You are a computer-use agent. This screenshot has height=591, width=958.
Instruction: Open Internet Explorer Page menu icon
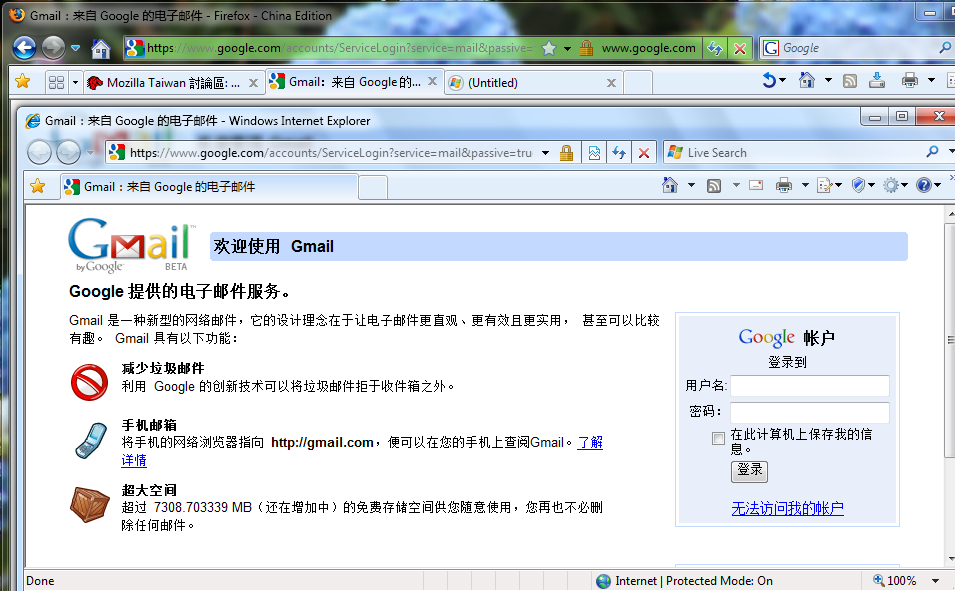(x=829, y=185)
